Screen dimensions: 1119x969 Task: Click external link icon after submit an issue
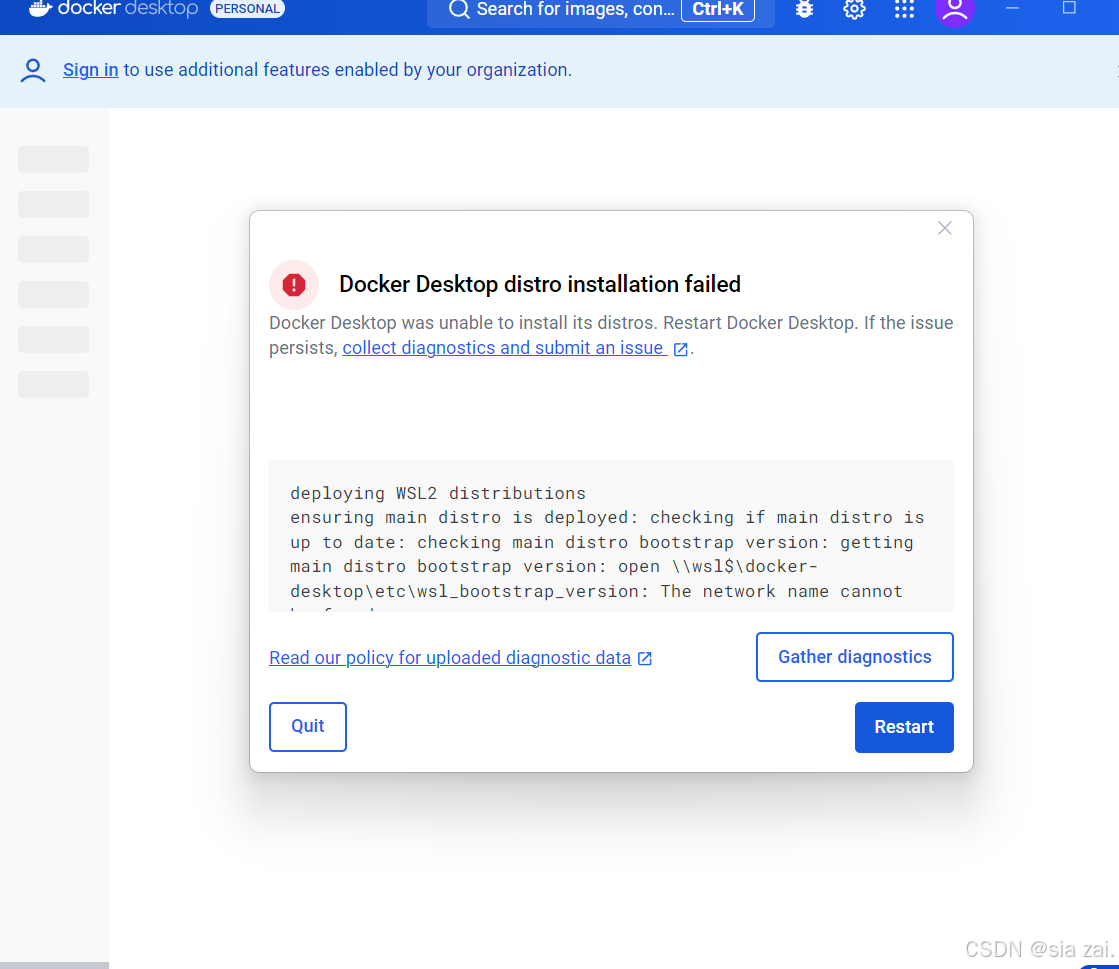click(681, 349)
